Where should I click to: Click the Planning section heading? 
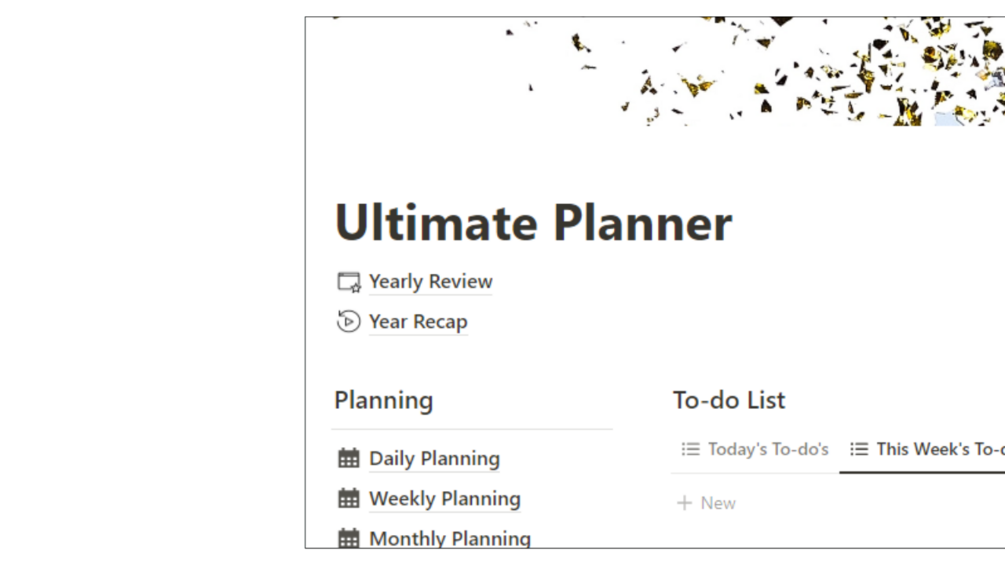coord(384,400)
